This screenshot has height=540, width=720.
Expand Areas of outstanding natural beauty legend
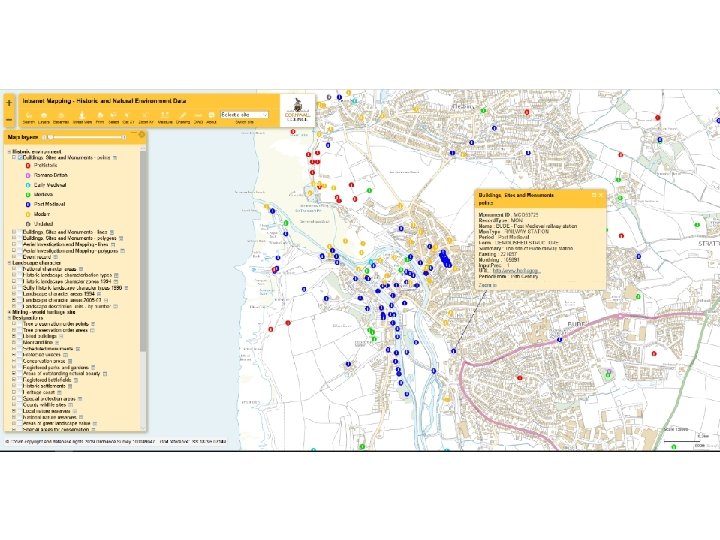(x=15, y=374)
